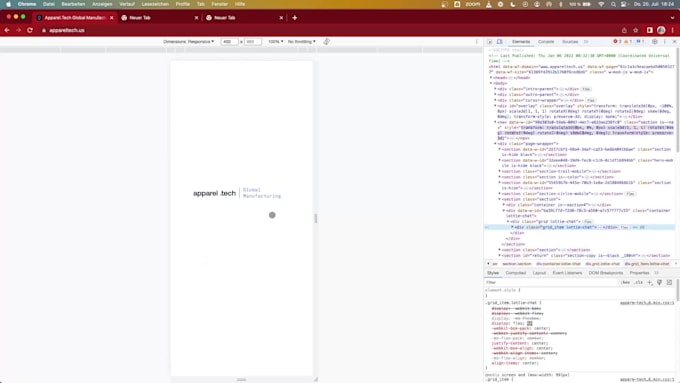
Task: Expand the selected grid_item lottie-chat node
Action: point(512,227)
